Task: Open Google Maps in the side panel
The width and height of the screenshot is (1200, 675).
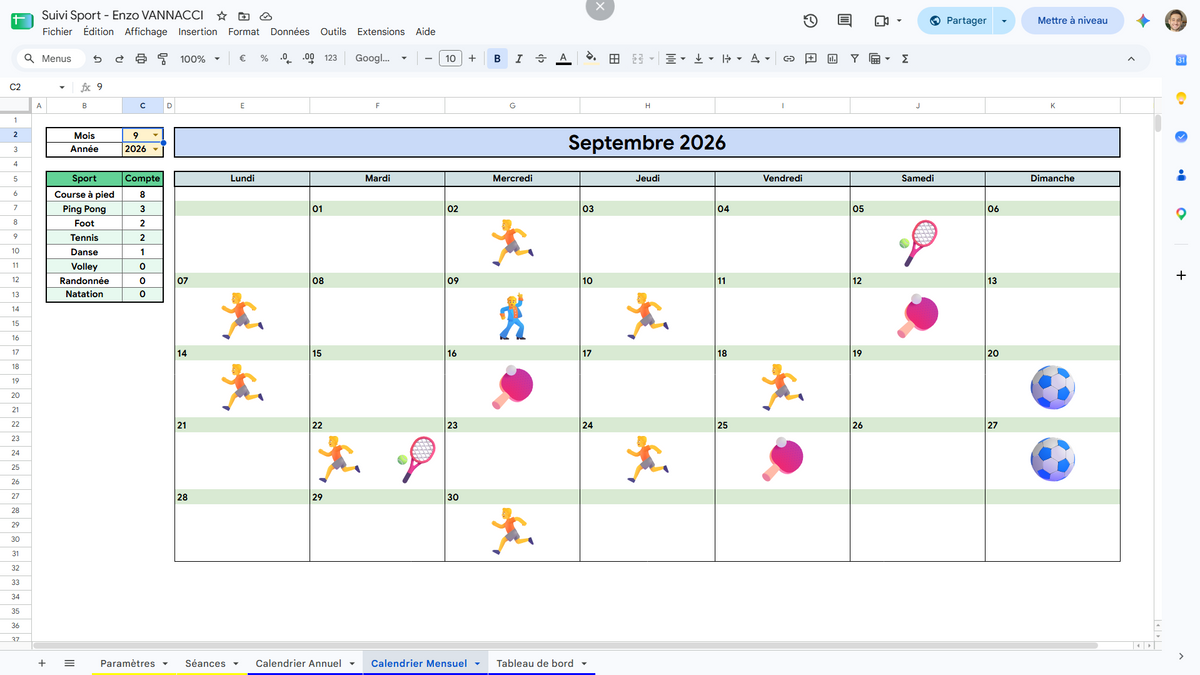Action: (1181, 213)
